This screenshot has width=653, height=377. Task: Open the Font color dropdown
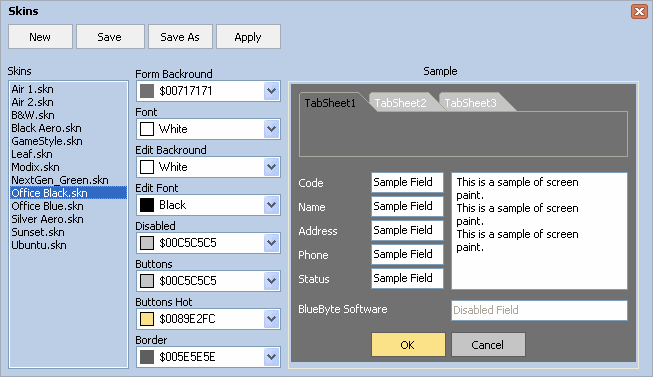[272, 129]
